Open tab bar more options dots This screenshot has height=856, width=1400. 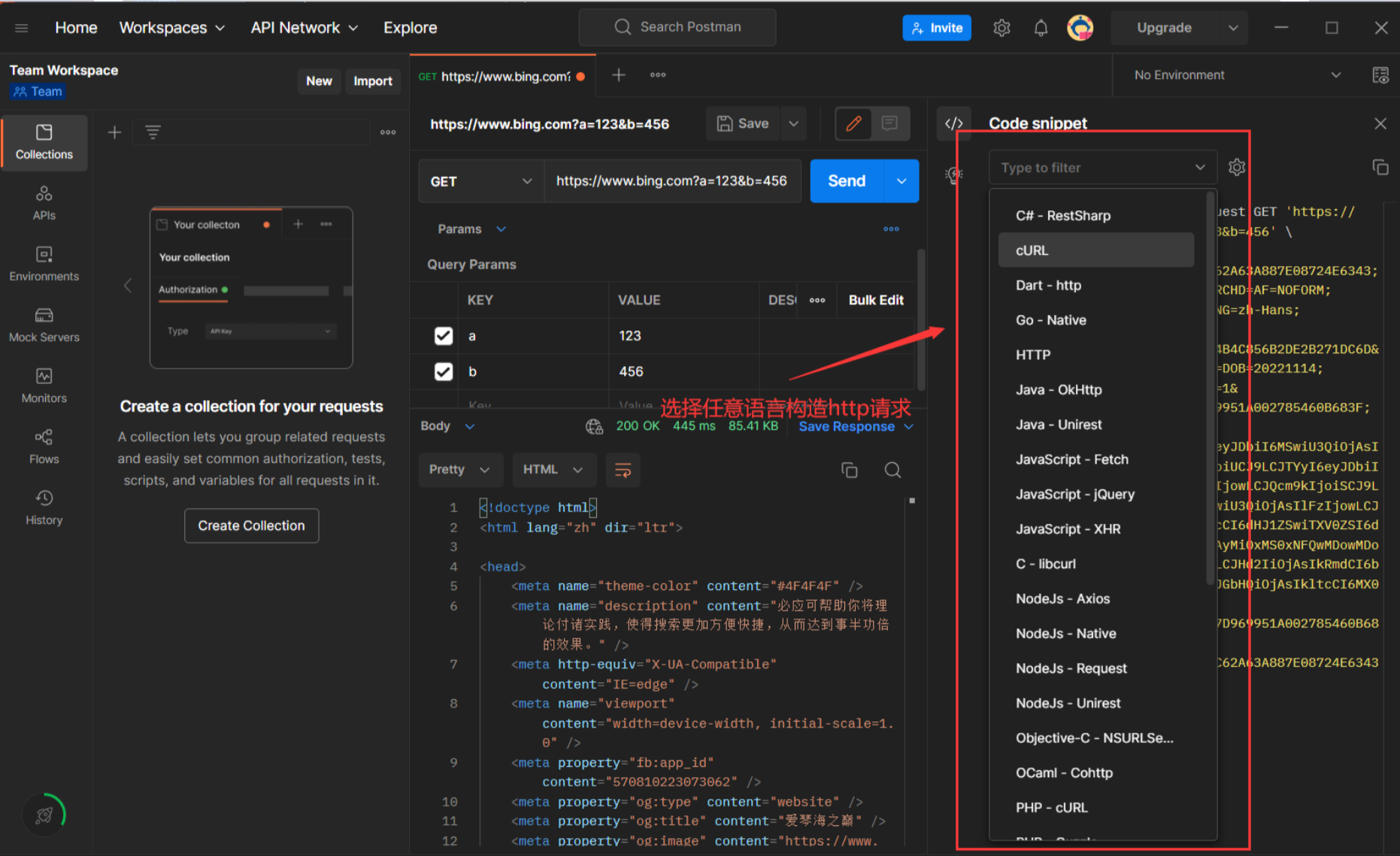point(658,75)
